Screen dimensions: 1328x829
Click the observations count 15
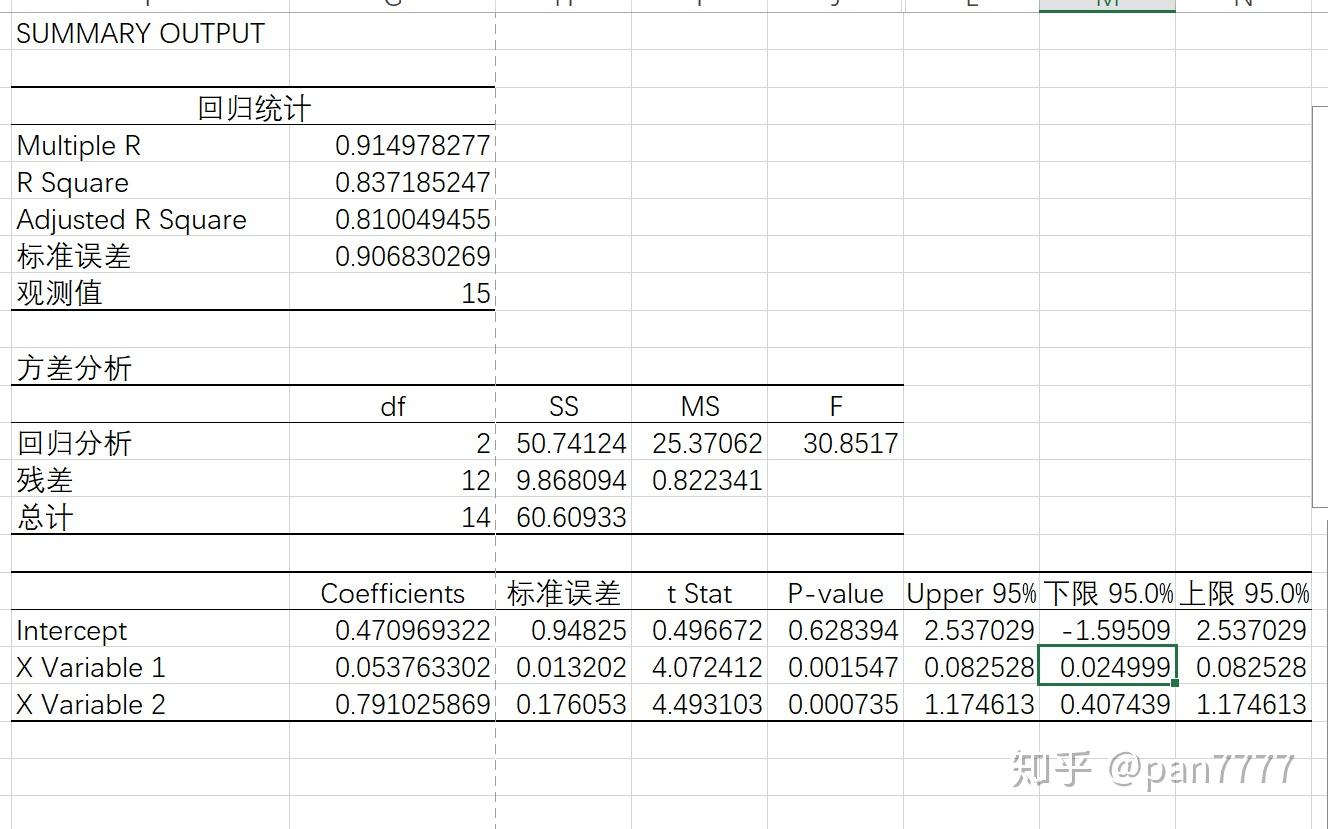476,294
